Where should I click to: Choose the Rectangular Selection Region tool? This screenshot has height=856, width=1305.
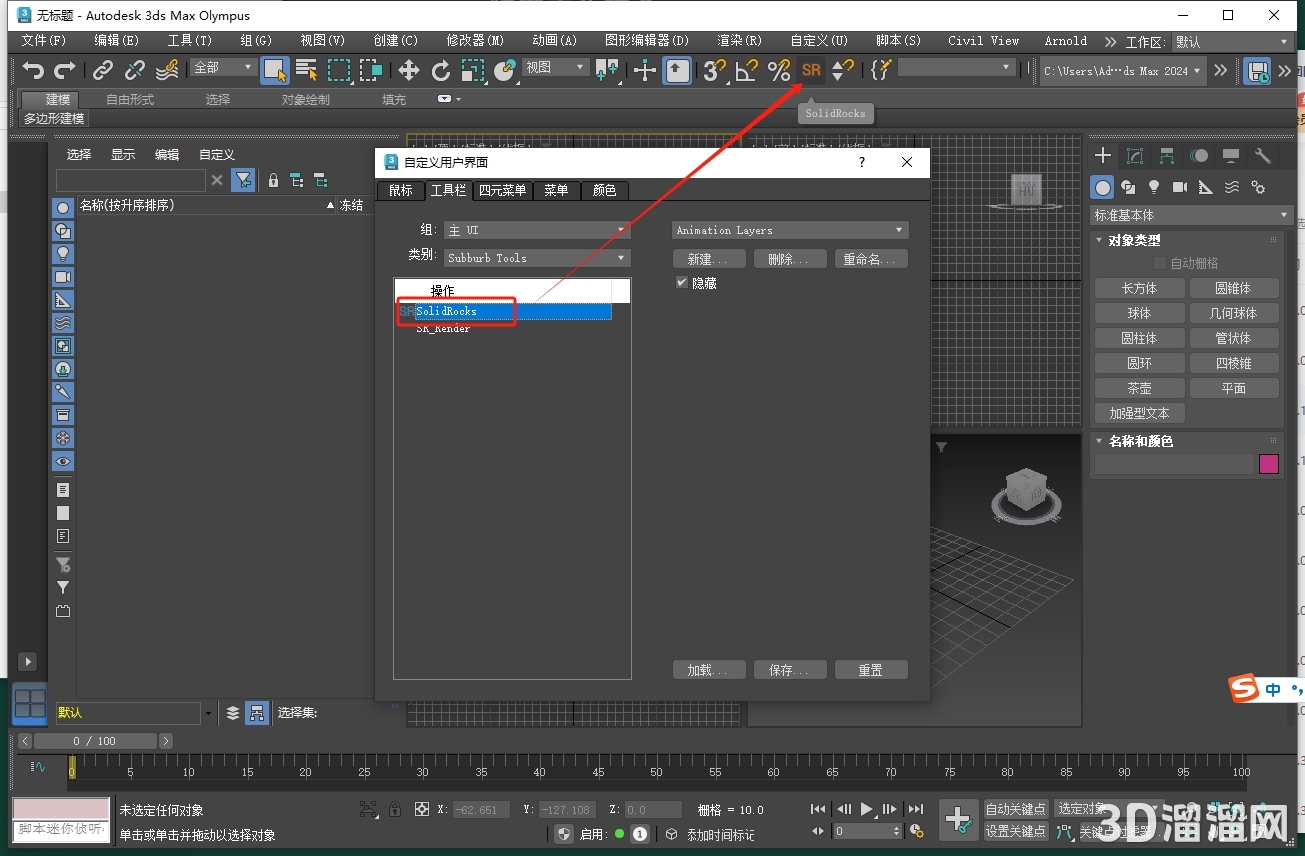coord(339,70)
